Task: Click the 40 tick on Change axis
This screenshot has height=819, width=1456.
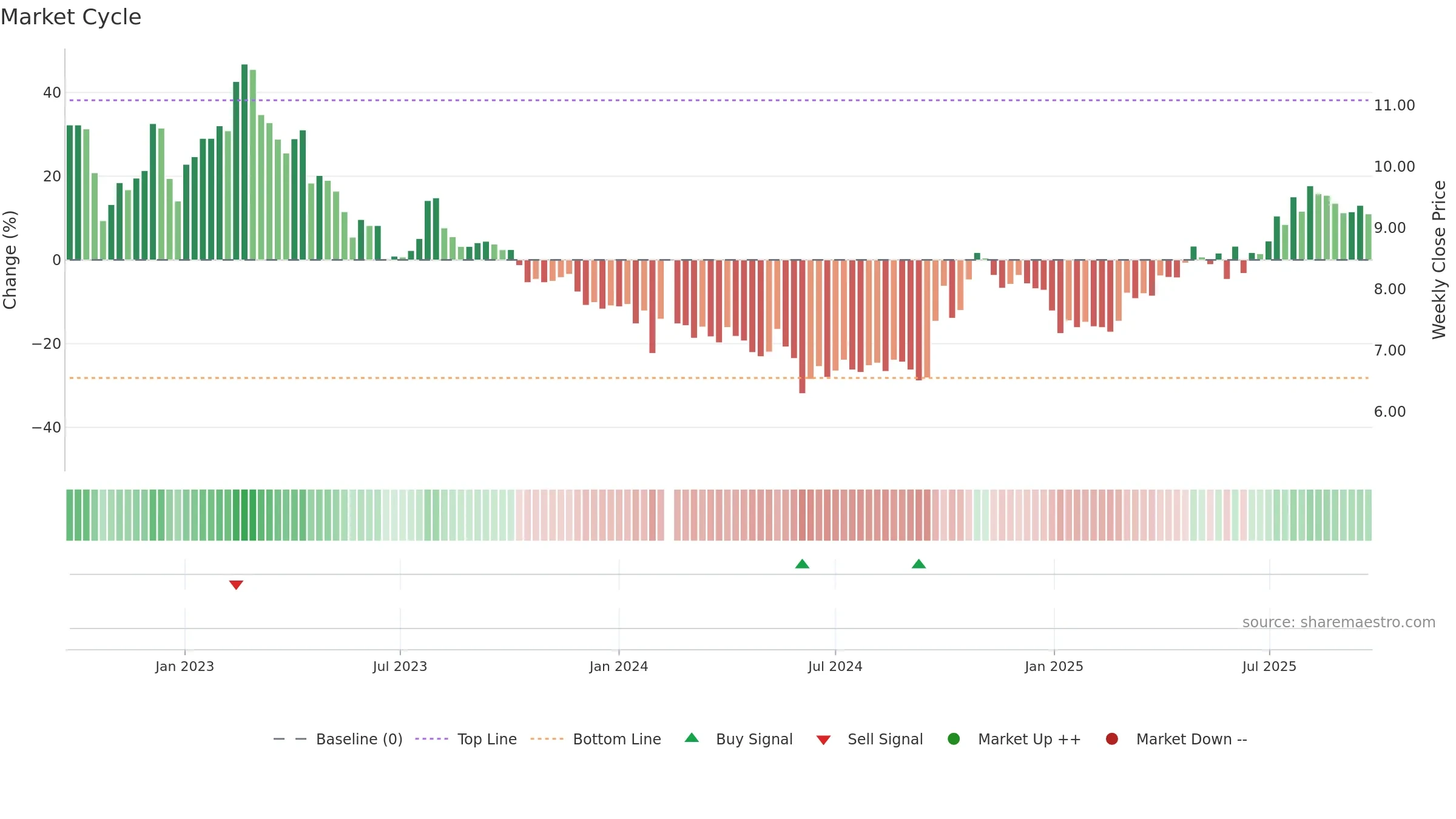Action: 52,93
